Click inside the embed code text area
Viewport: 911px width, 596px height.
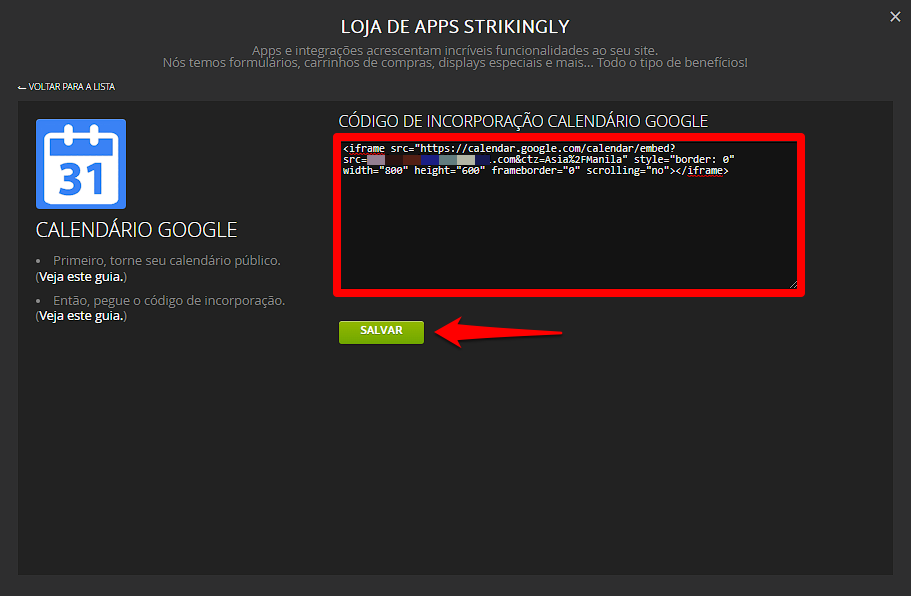click(569, 215)
